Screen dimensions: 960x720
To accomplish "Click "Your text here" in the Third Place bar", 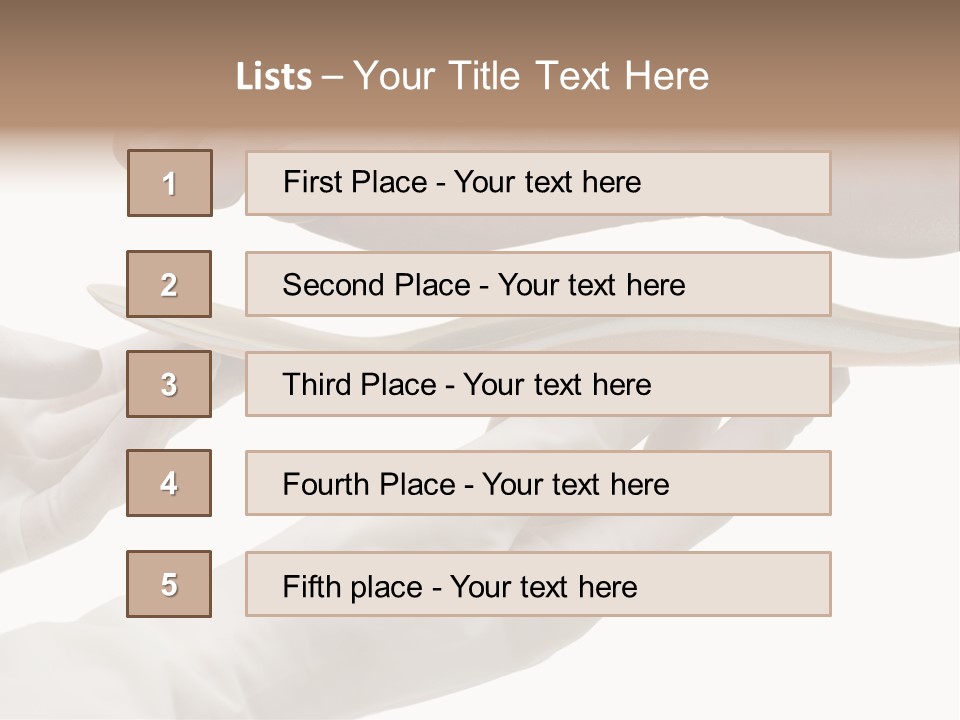I will click(x=557, y=385).
